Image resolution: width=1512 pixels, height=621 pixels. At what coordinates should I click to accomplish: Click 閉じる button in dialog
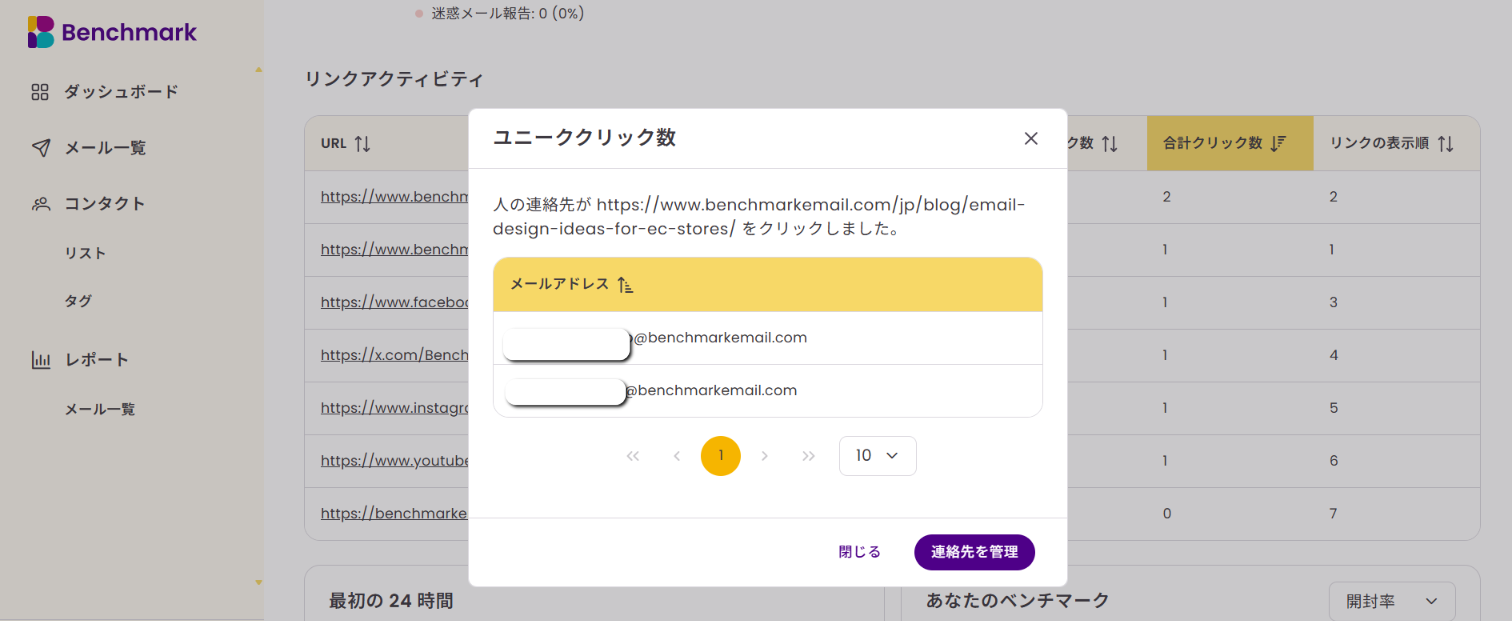coord(860,552)
